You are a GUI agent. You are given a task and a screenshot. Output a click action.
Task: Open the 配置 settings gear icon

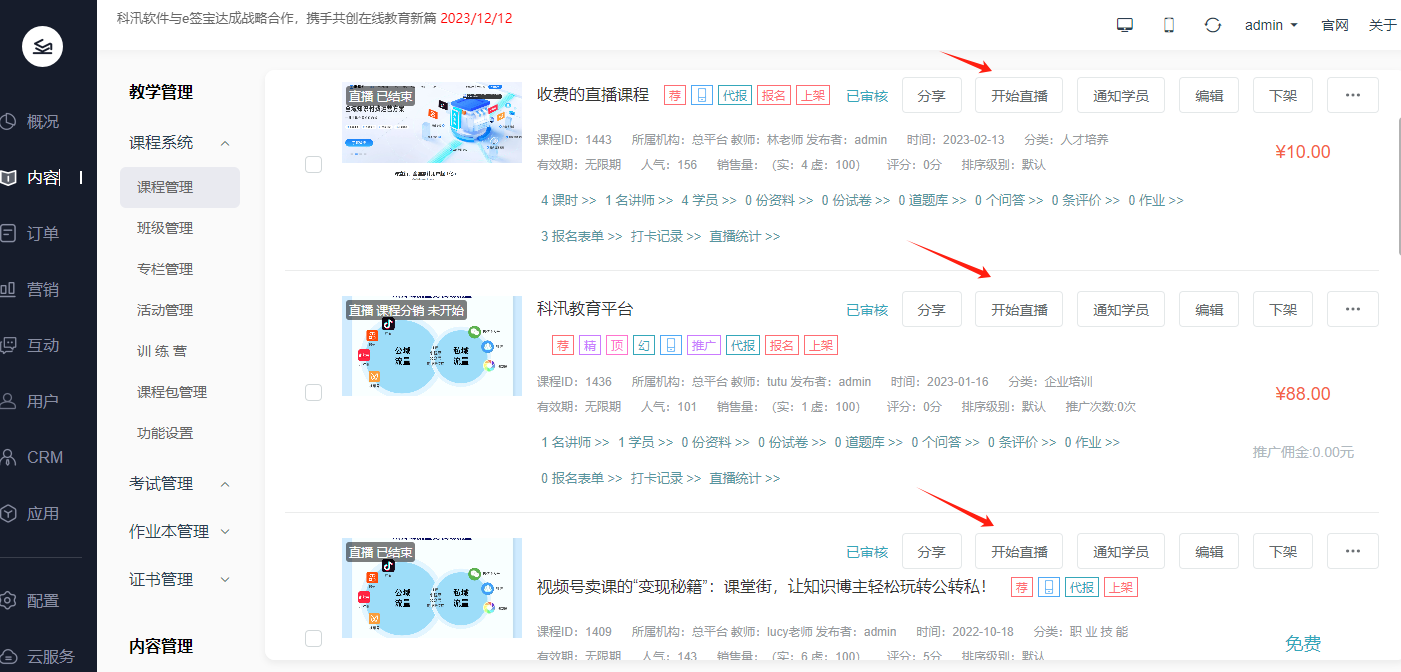pyautogui.click(x=9, y=602)
